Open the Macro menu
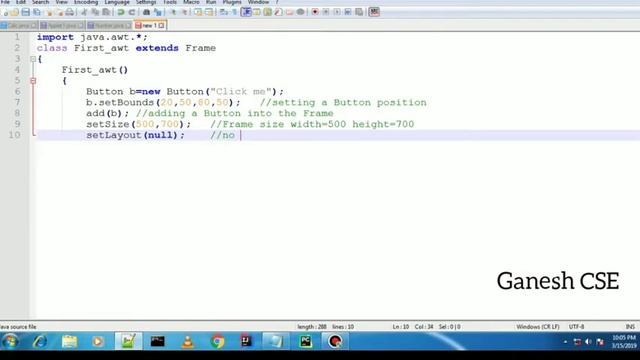This screenshot has height=360, width=640. tap(191, 2)
